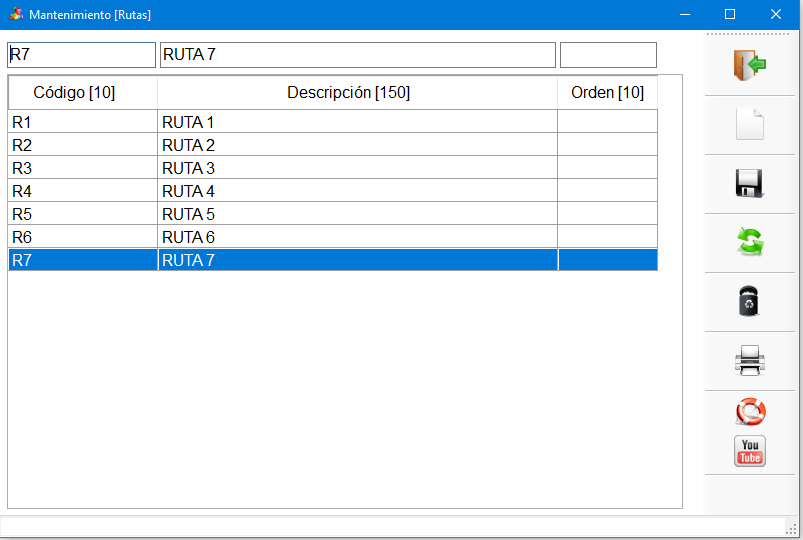The width and height of the screenshot is (803, 540).
Task: Click the empty Orden cell of R4
Action: tap(608, 191)
